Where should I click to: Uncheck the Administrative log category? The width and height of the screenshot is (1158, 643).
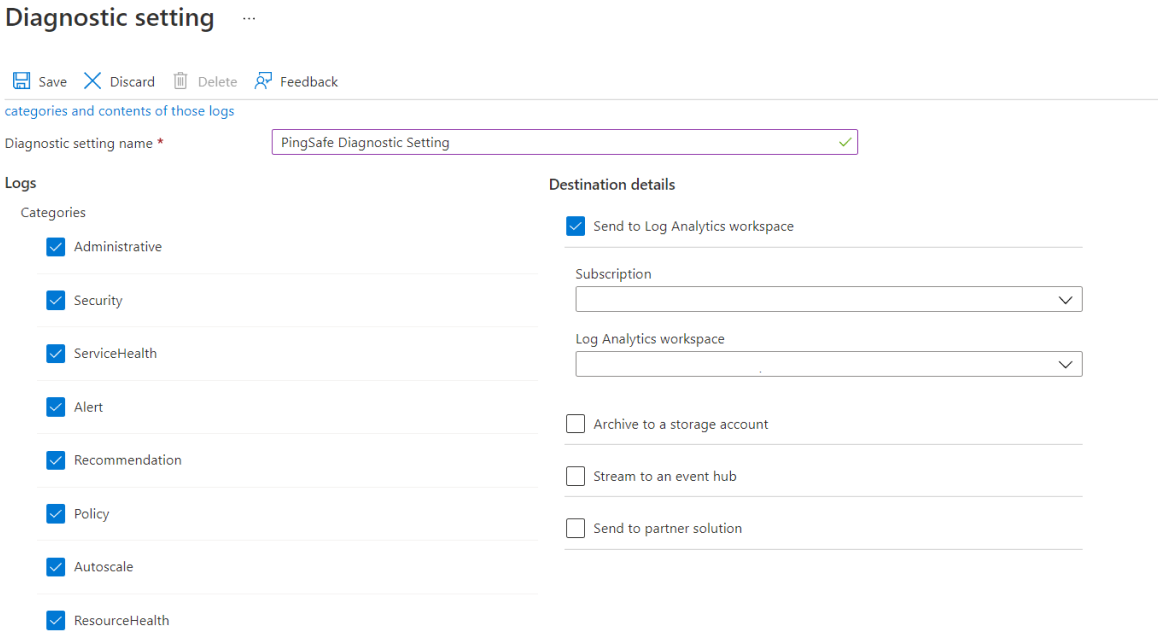(56, 247)
